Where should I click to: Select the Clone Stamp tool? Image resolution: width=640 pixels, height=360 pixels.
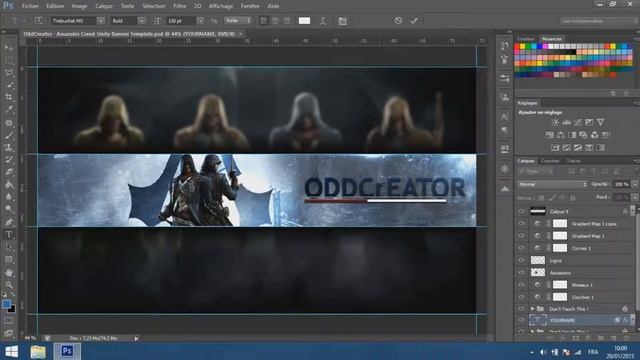click(x=9, y=147)
